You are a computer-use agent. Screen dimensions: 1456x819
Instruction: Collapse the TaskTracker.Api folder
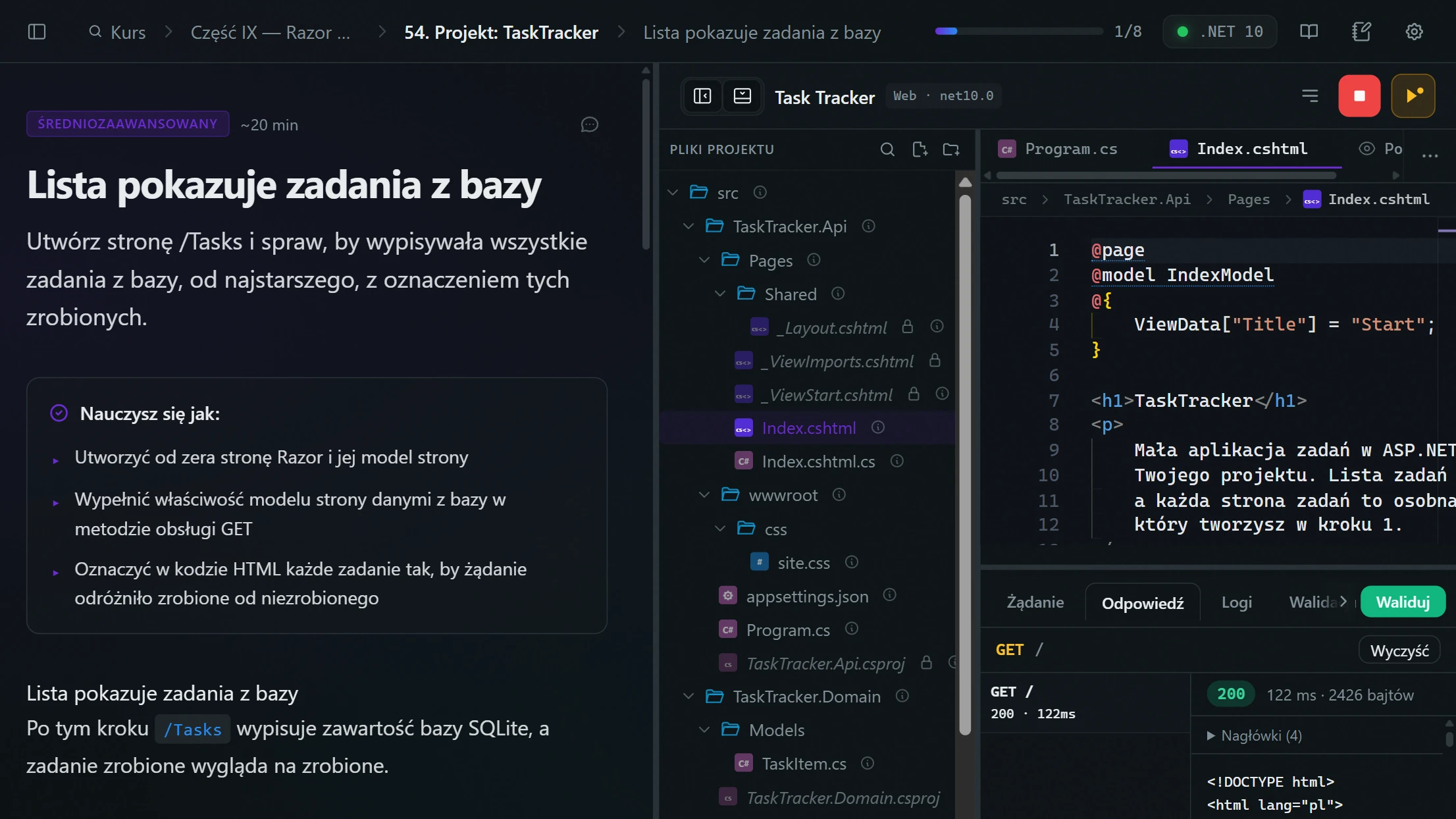click(689, 226)
